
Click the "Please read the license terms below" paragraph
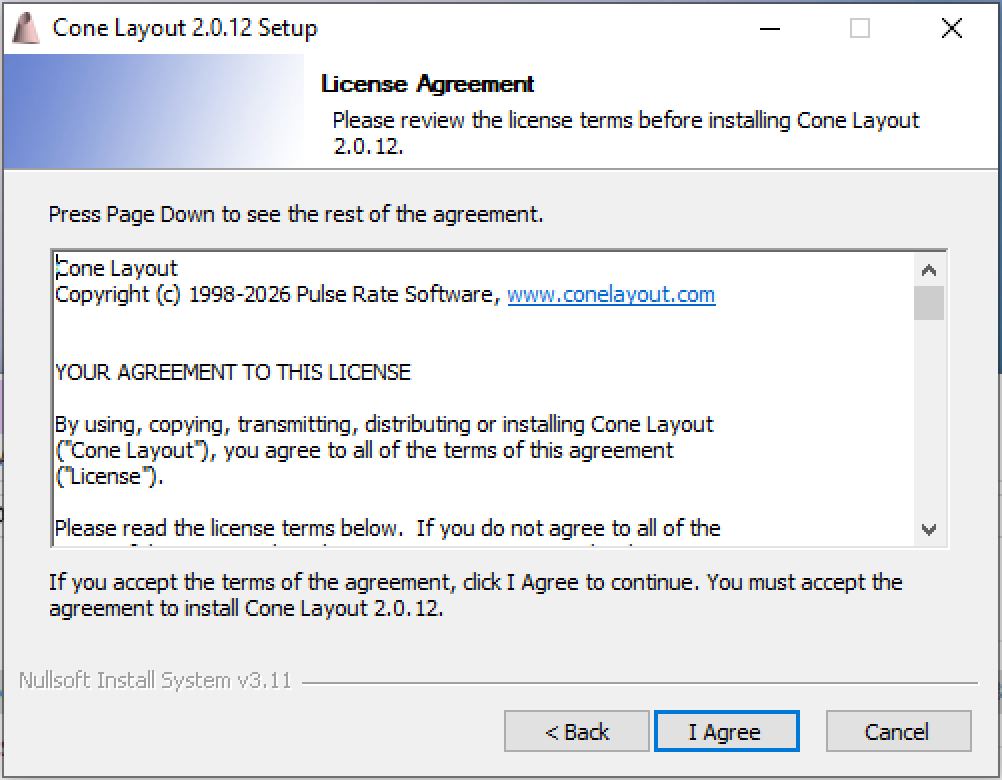(x=387, y=528)
